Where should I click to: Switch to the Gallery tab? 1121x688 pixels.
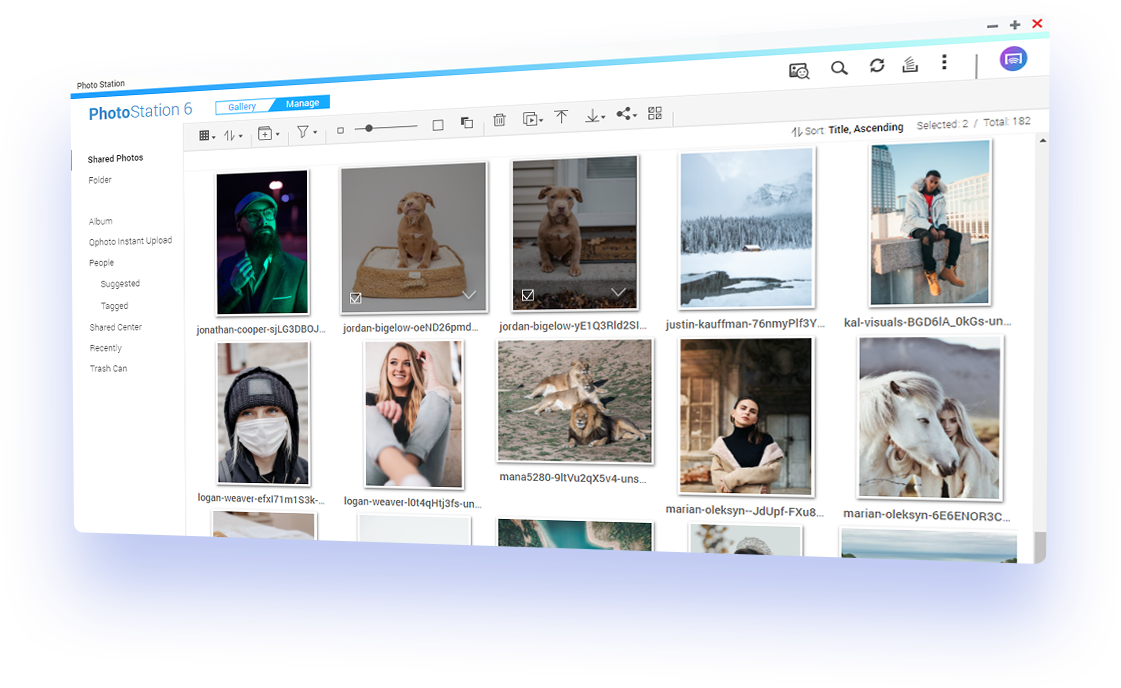(x=242, y=106)
